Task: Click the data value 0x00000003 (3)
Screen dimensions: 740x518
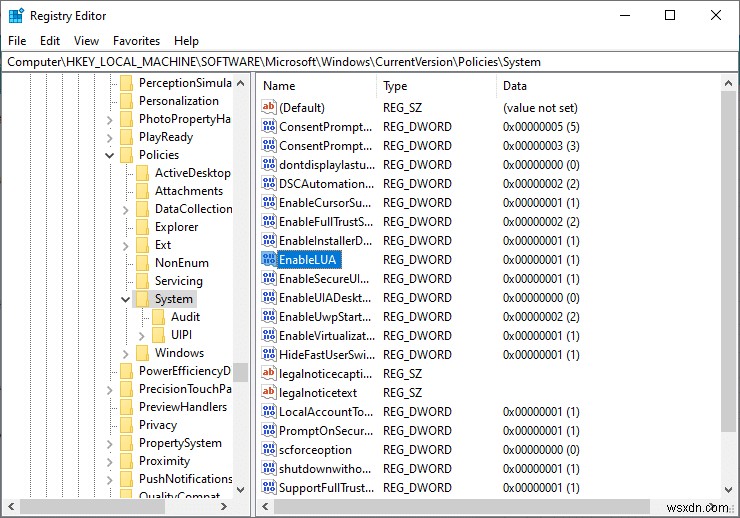Action: 541,145
